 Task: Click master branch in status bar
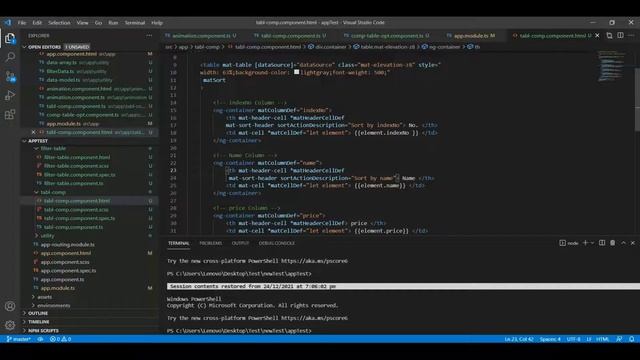[x=18, y=339]
